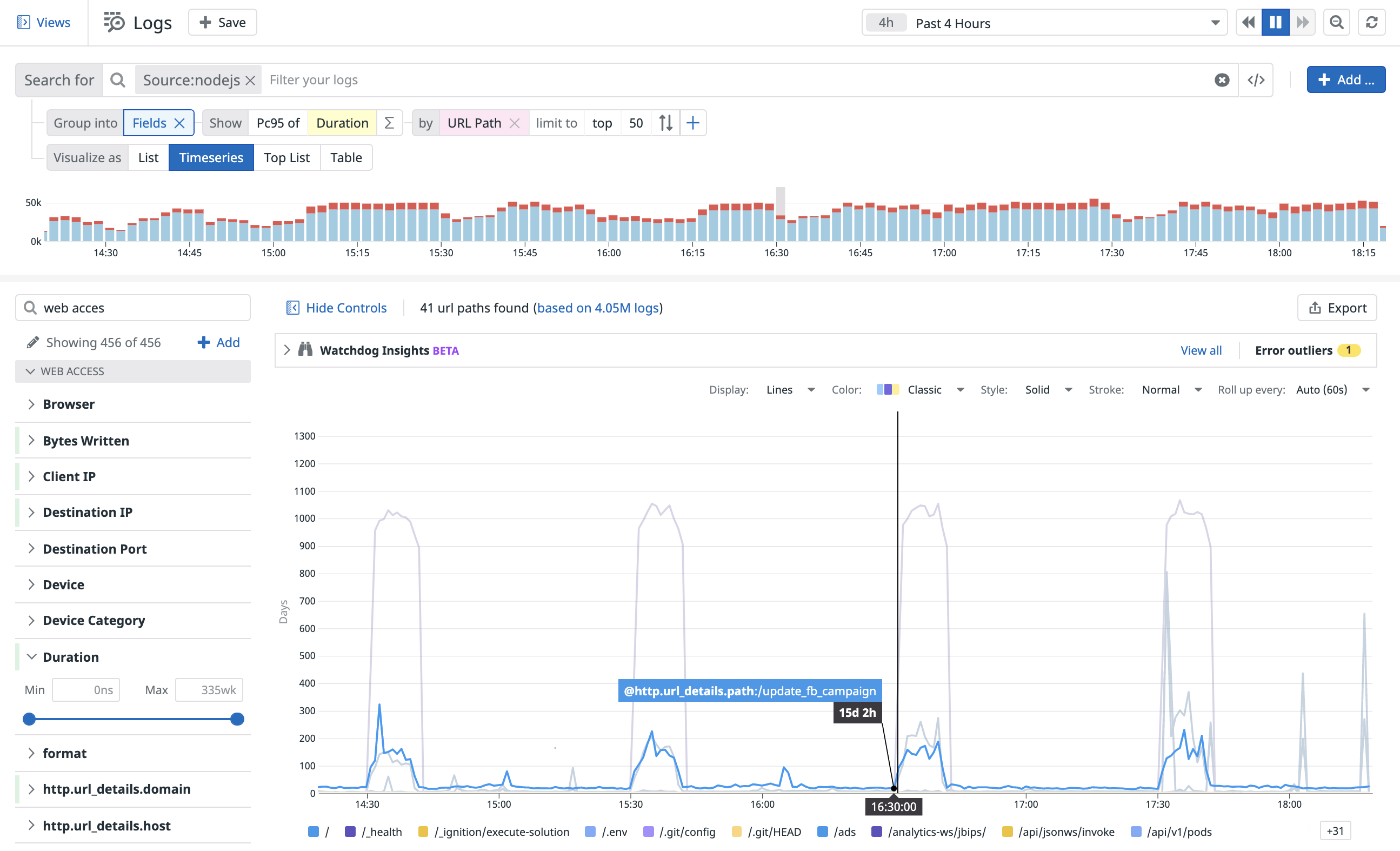1400x851 pixels.
Task: Click the Duration max slider handle
Action: 236,719
